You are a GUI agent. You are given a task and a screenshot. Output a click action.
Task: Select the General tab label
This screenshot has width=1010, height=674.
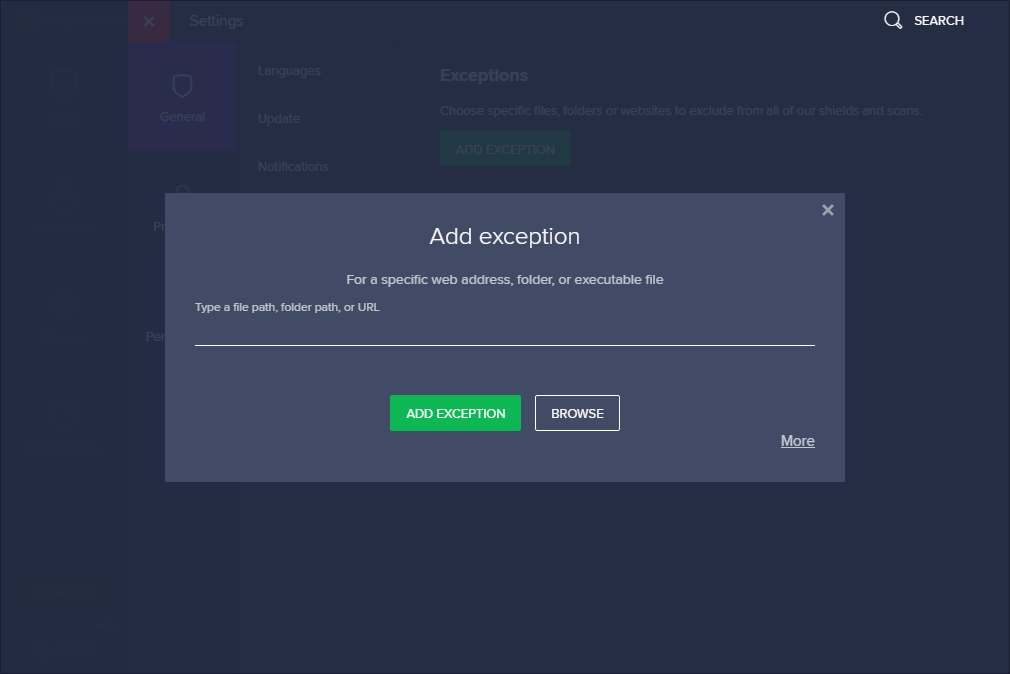182,117
